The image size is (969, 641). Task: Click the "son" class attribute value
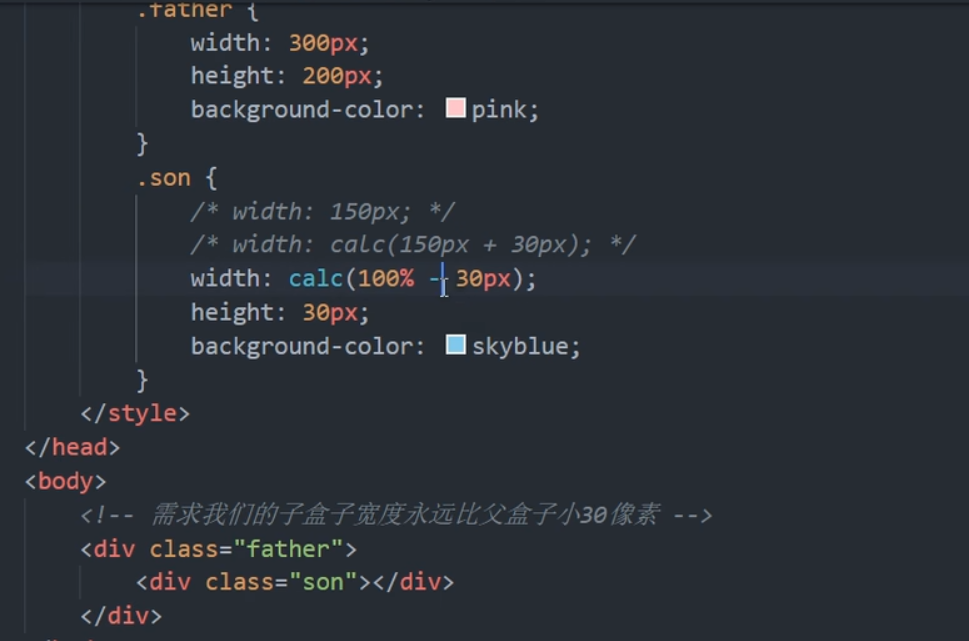323,582
